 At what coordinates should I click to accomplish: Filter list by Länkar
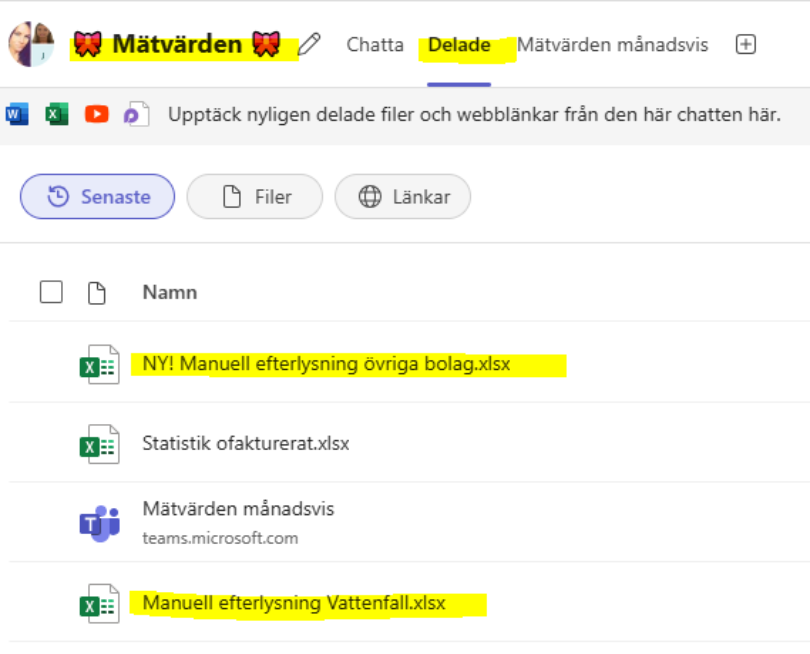402,197
